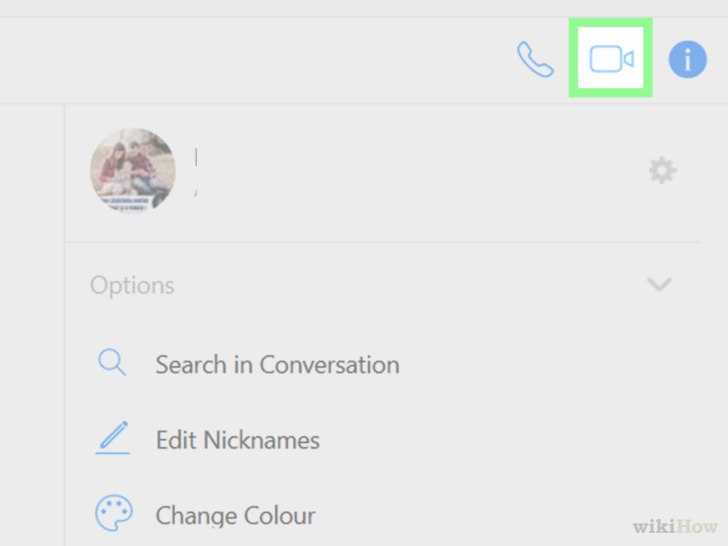This screenshot has width=728, height=546.
Task: Click blank space between Options and chevron
Action: [410, 285]
